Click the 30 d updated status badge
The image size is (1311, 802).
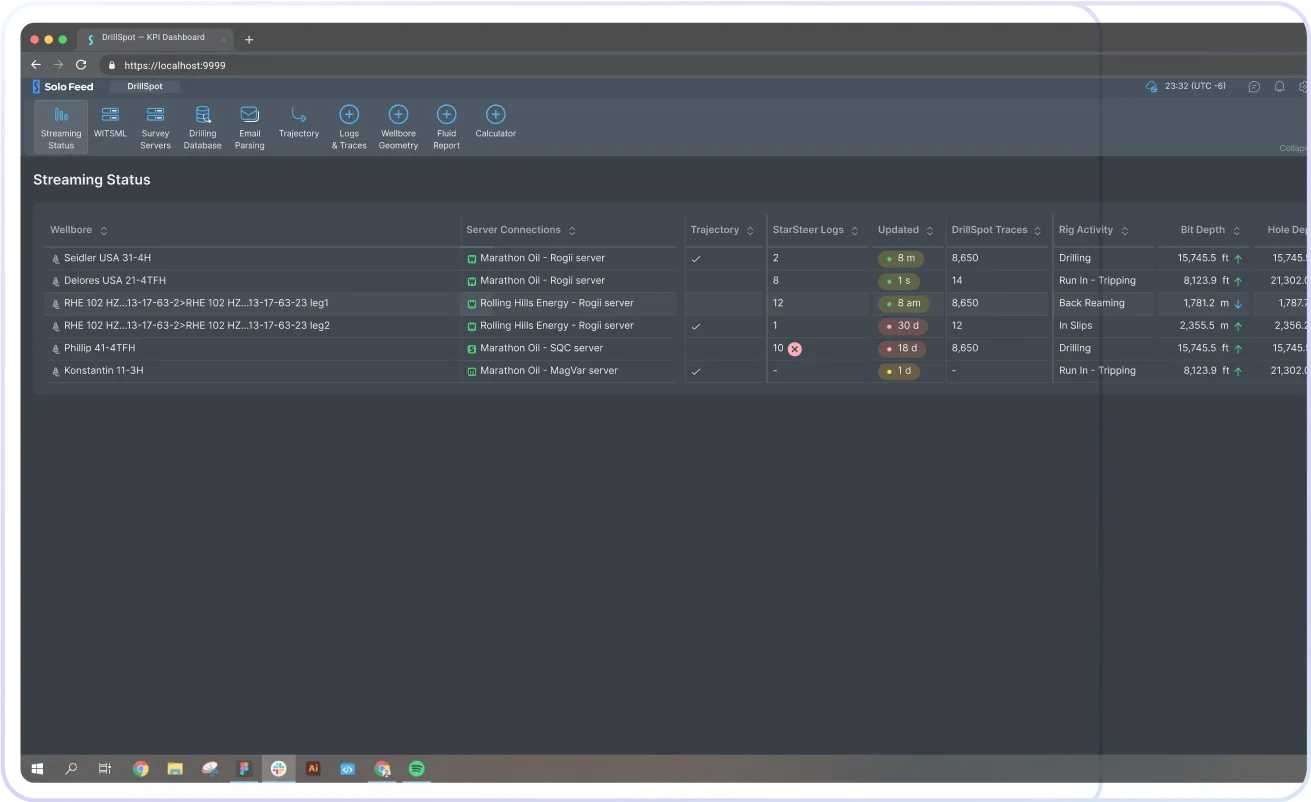click(x=902, y=326)
